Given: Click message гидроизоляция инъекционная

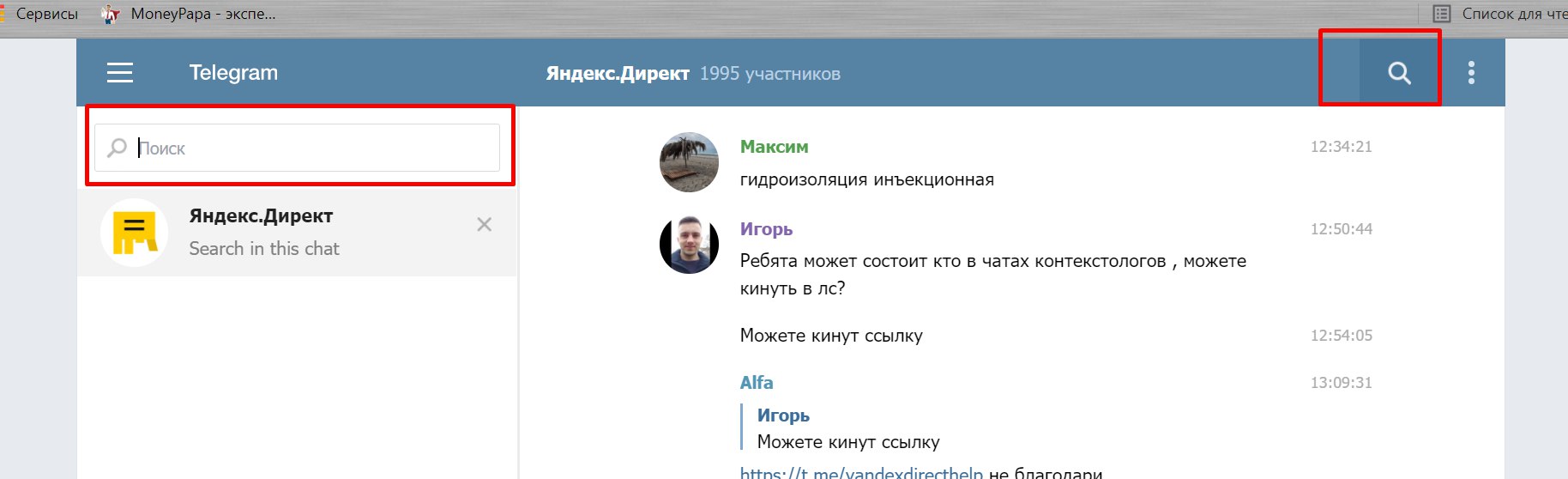Looking at the screenshot, I should point(867,179).
